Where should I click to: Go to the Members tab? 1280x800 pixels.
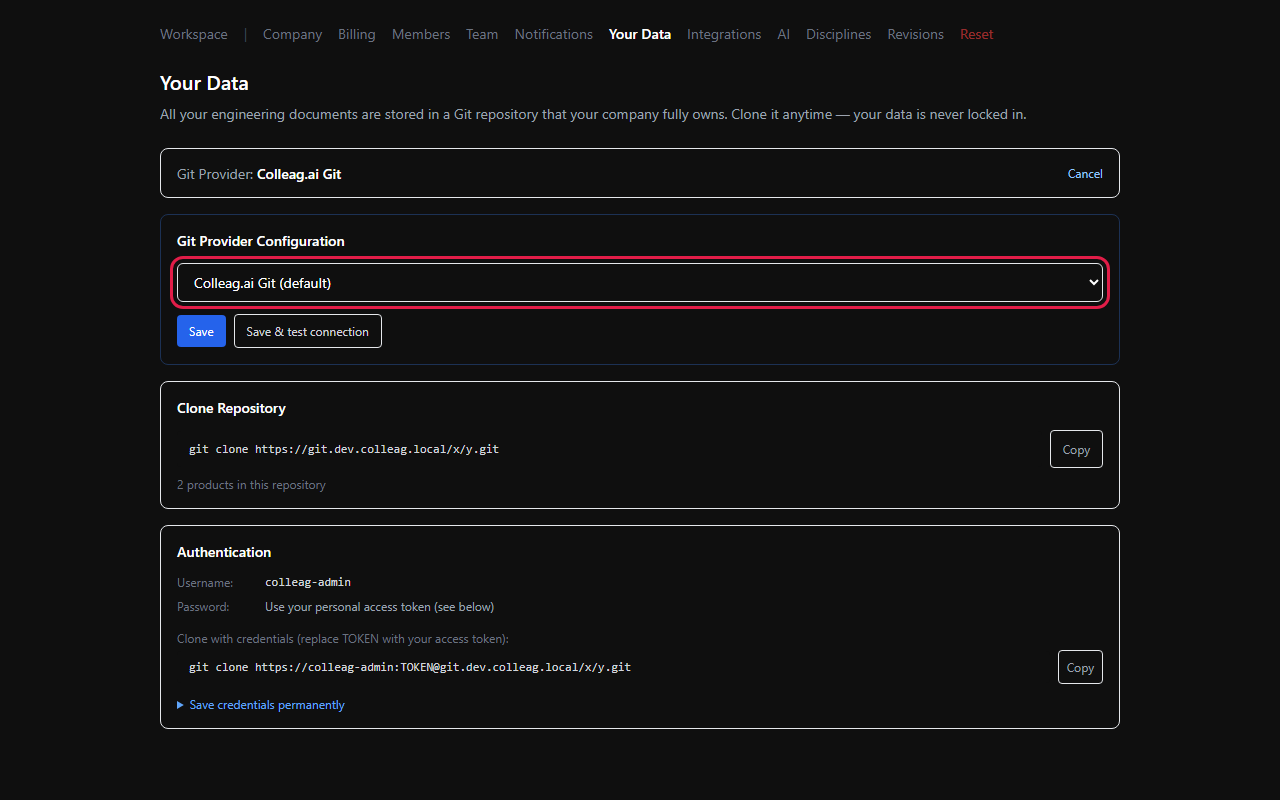[421, 34]
